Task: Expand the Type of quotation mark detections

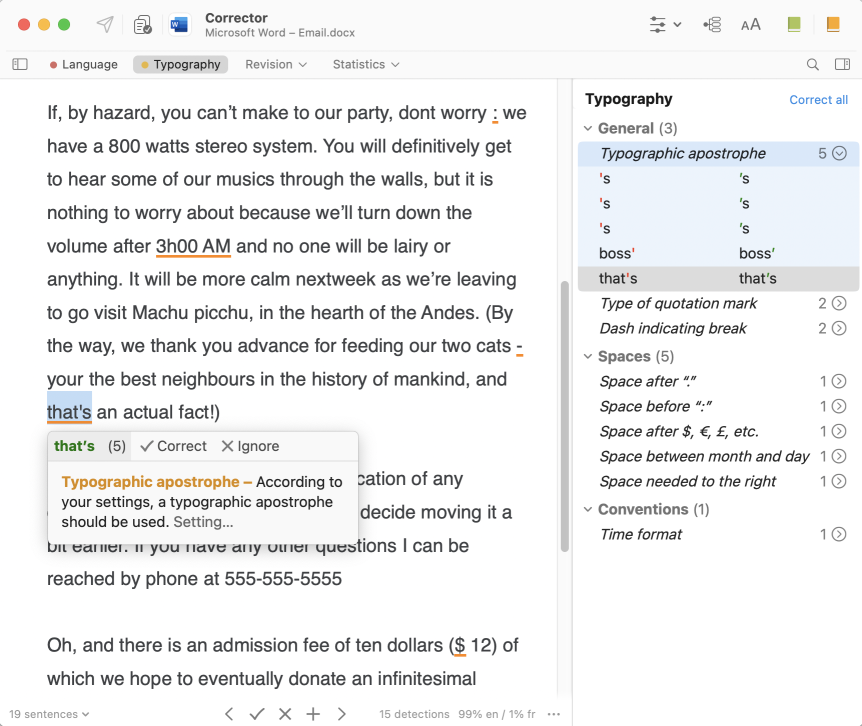Action: tap(839, 303)
